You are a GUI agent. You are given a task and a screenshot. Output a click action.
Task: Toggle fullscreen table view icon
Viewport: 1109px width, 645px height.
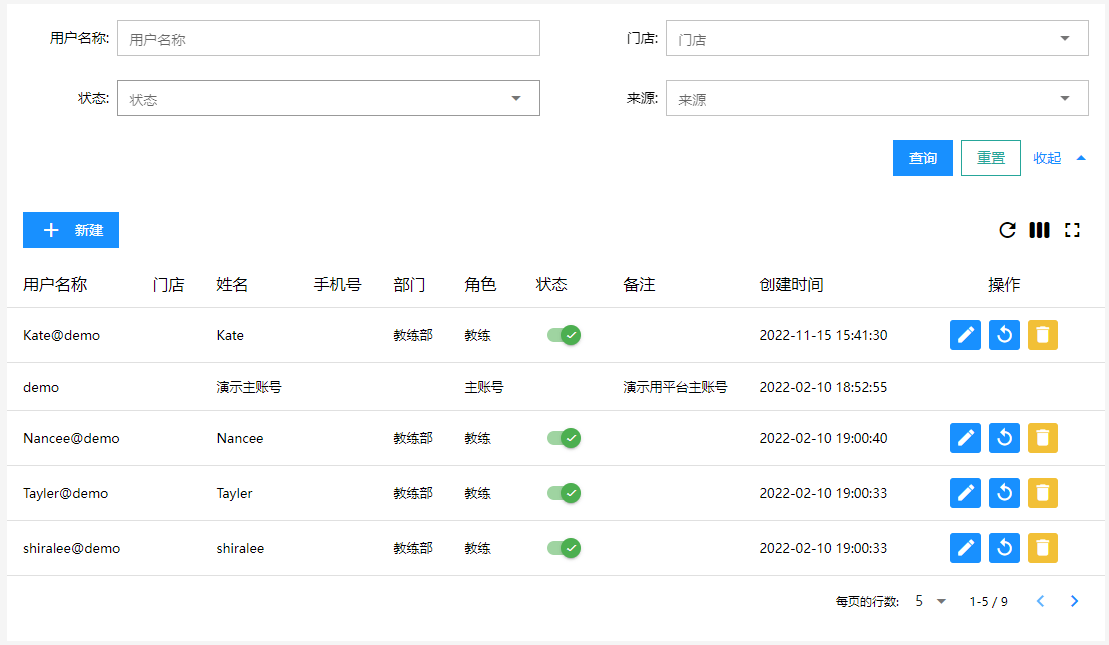pos(1072,230)
